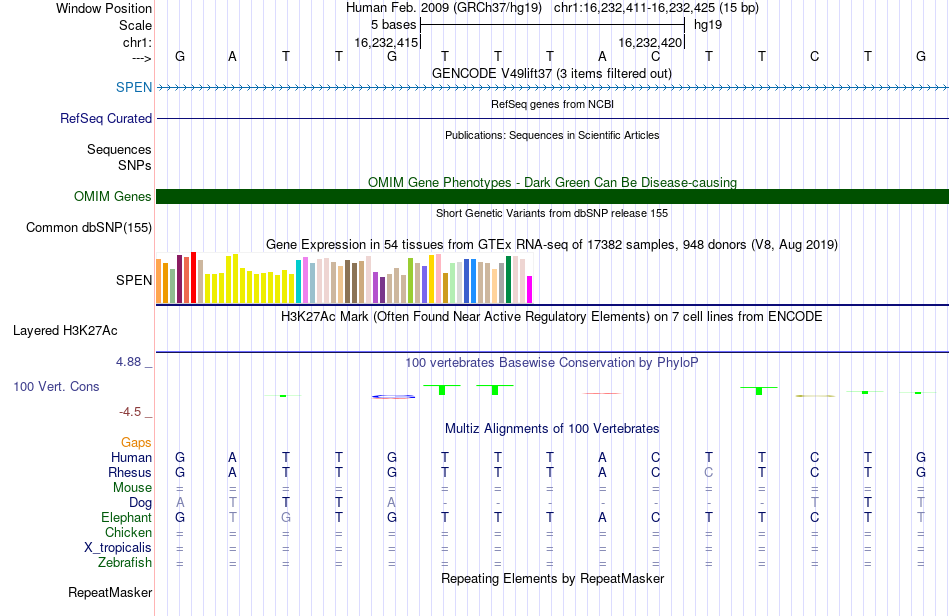This screenshot has height=616, width=950.
Task: Click the Multiz Alignments of 100 Vertebrates title
Action: tap(552, 428)
